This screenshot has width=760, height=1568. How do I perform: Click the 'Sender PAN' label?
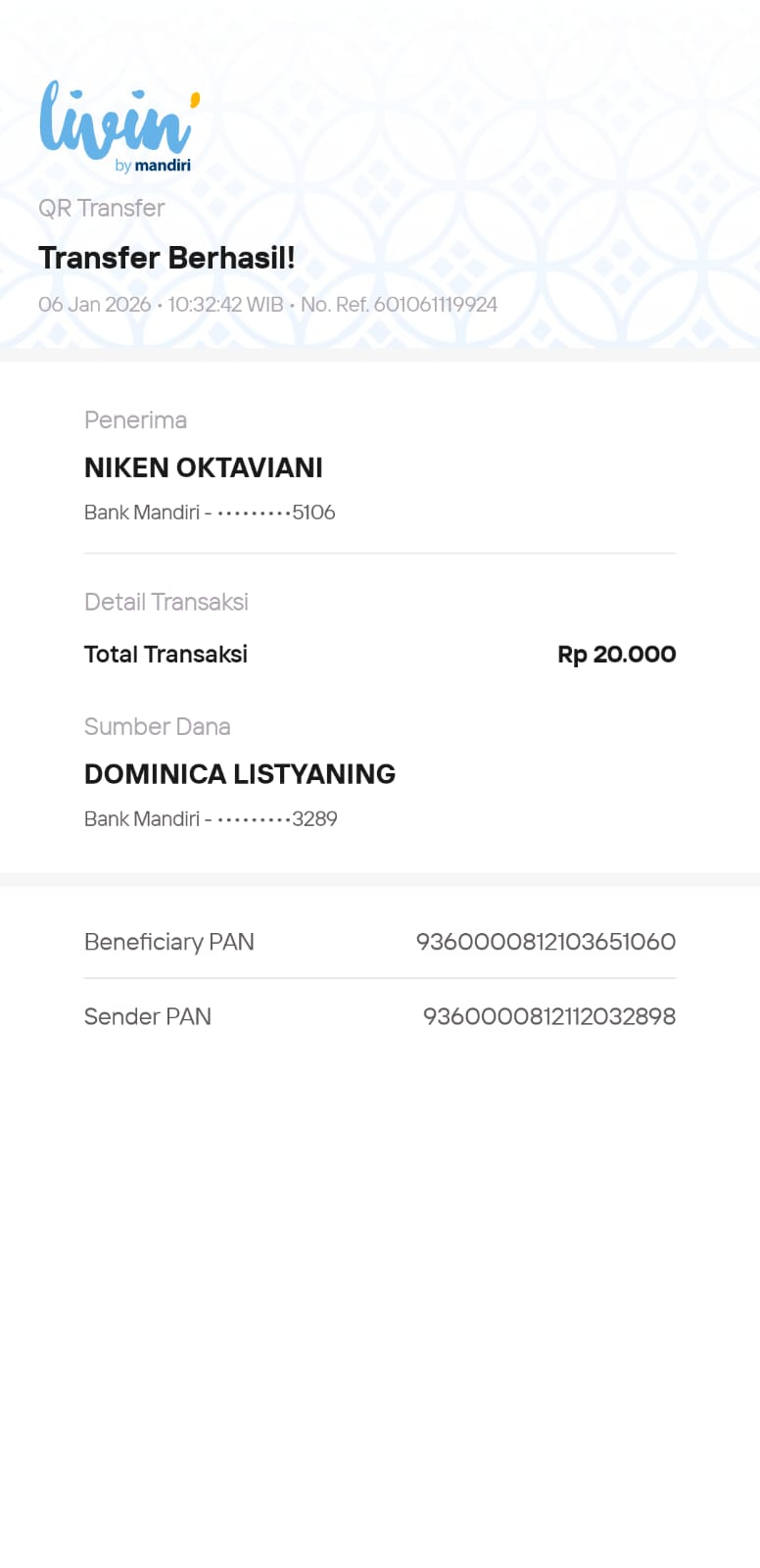point(148,1016)
